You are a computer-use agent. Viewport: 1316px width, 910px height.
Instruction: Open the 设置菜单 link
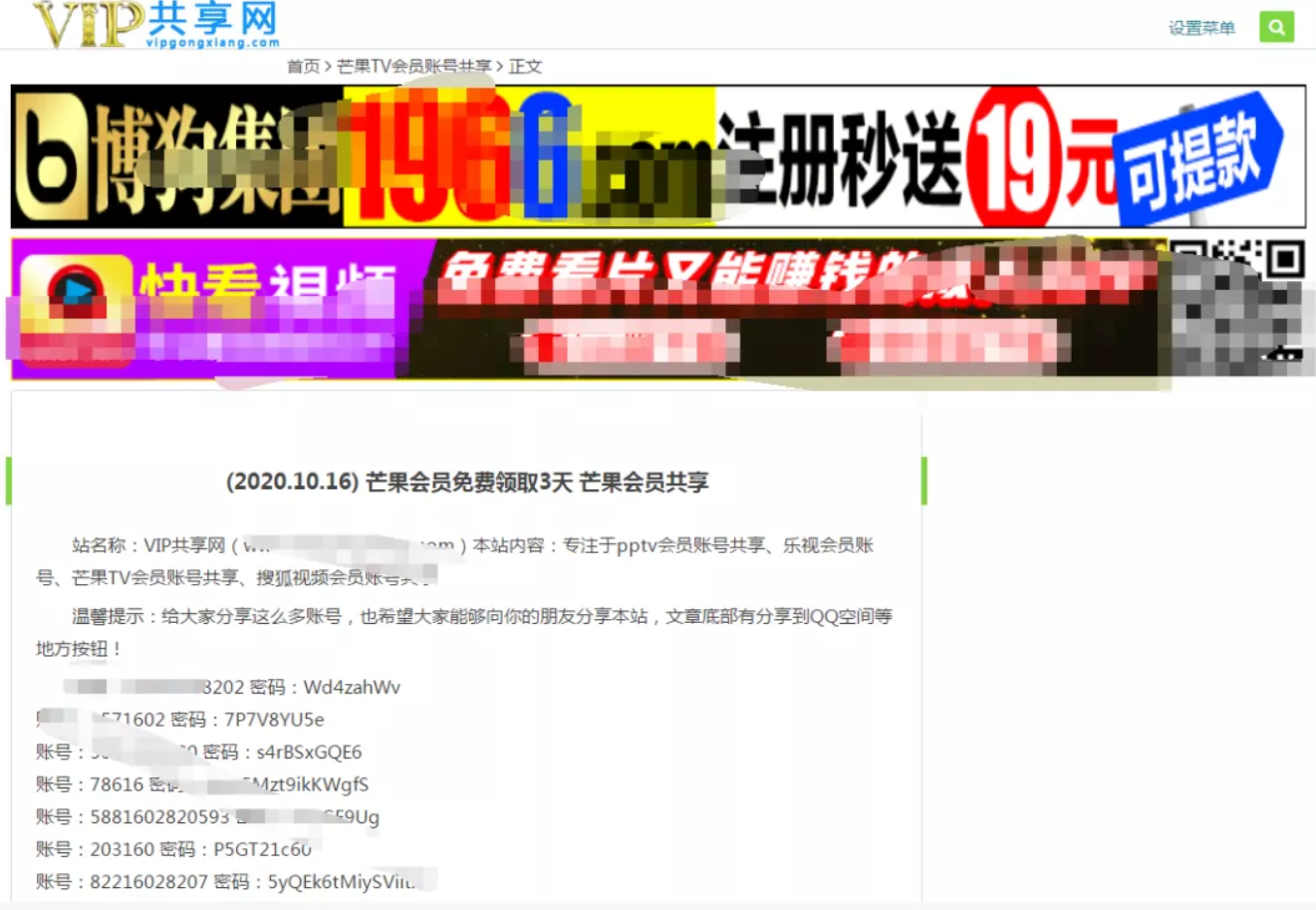tap(1201, 28)
